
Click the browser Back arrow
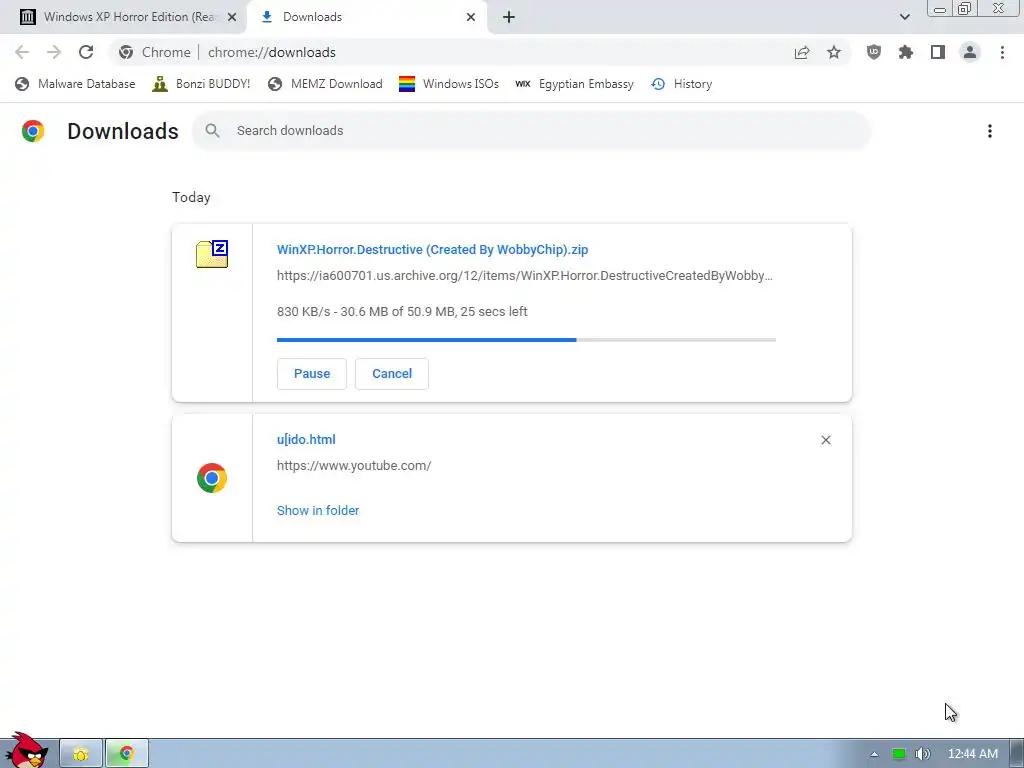pyautogui.click(x=22, y=52)
